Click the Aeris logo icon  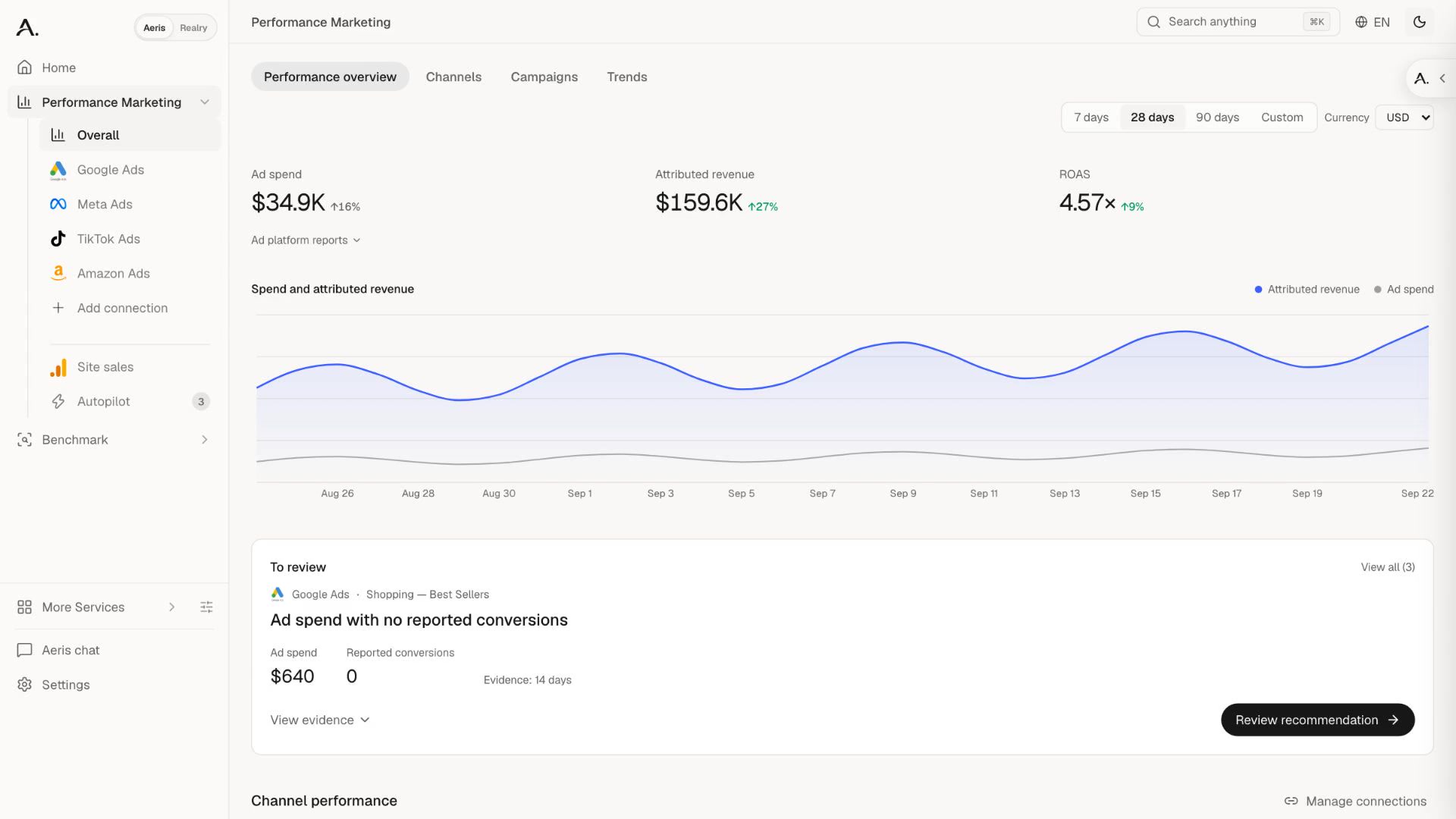click(27, 27)
